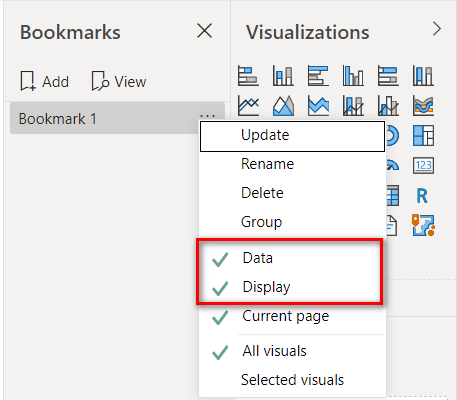Image resolution: width=457 pixels, height=400 pixels.
Task: Select the Clustered bar chart visual
Action: point(318,76)
